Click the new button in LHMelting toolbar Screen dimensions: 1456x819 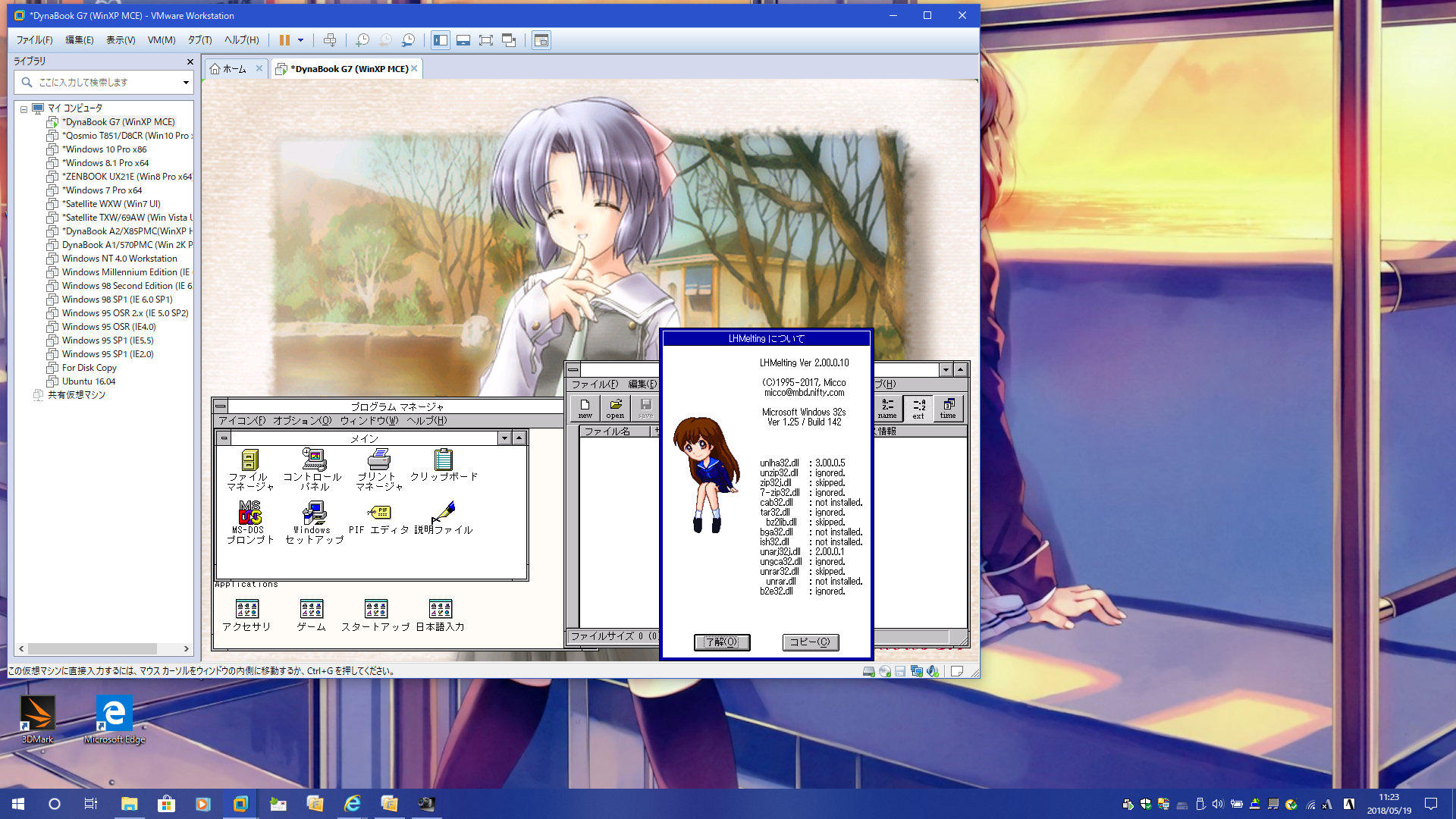pyautogui.click(x=585, y=408)
